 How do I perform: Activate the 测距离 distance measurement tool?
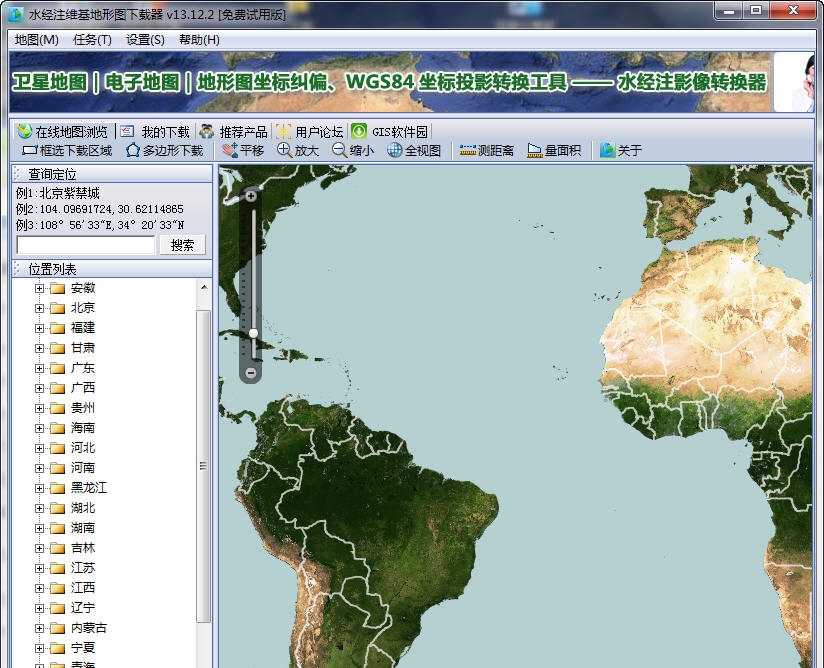tap(484, 150)
